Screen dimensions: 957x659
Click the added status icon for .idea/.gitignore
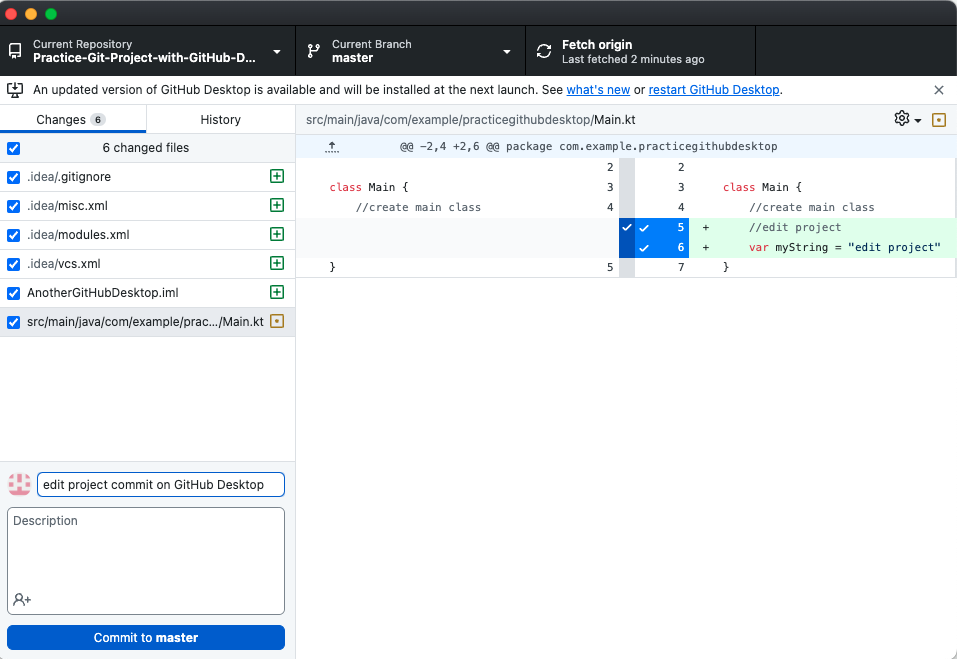click(x=277, y=176)
